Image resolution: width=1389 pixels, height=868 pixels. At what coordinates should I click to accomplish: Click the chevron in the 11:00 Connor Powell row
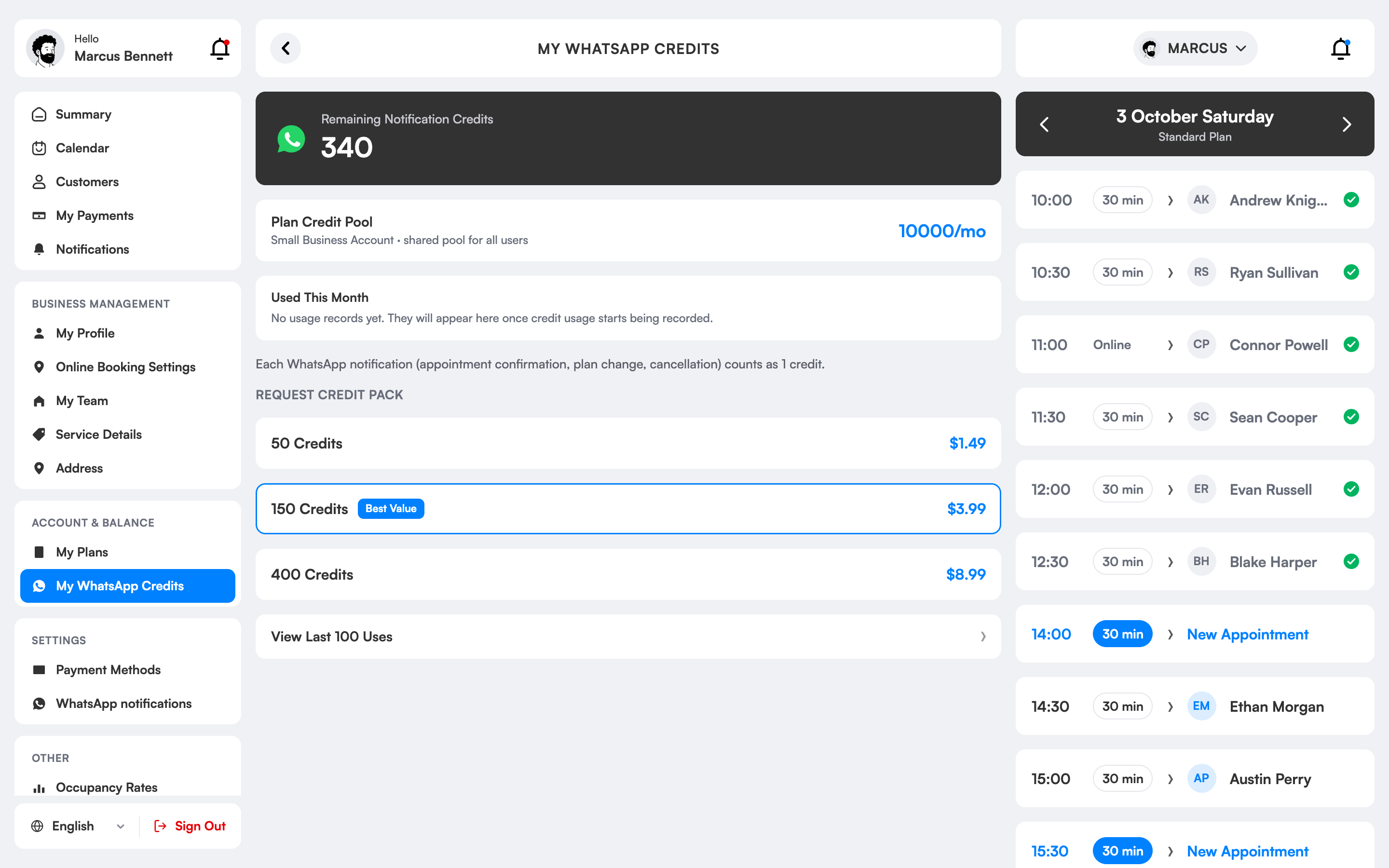1171,345
